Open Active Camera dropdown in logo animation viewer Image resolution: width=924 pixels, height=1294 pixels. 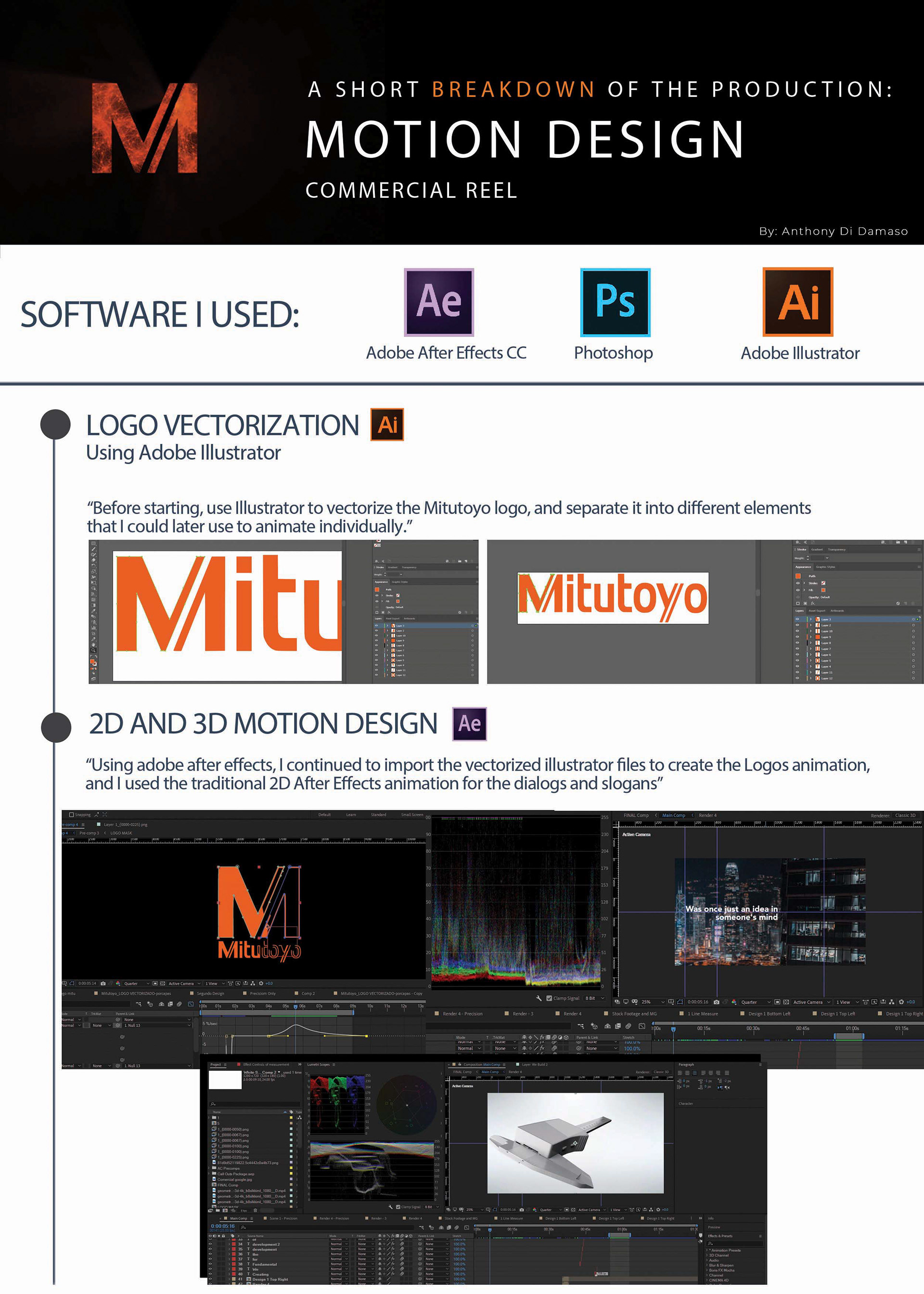pos(184,983)
